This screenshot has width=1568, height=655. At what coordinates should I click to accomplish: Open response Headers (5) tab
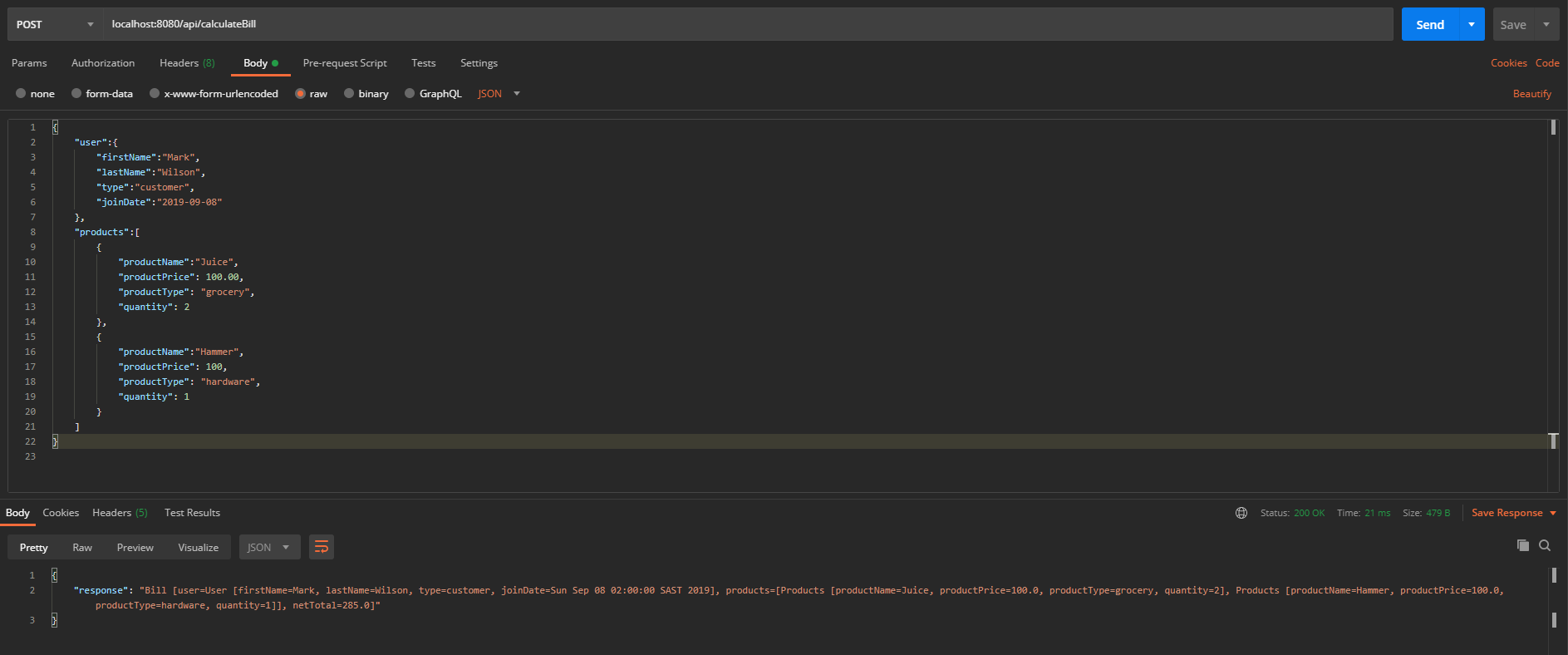click(x=120, y=513)
